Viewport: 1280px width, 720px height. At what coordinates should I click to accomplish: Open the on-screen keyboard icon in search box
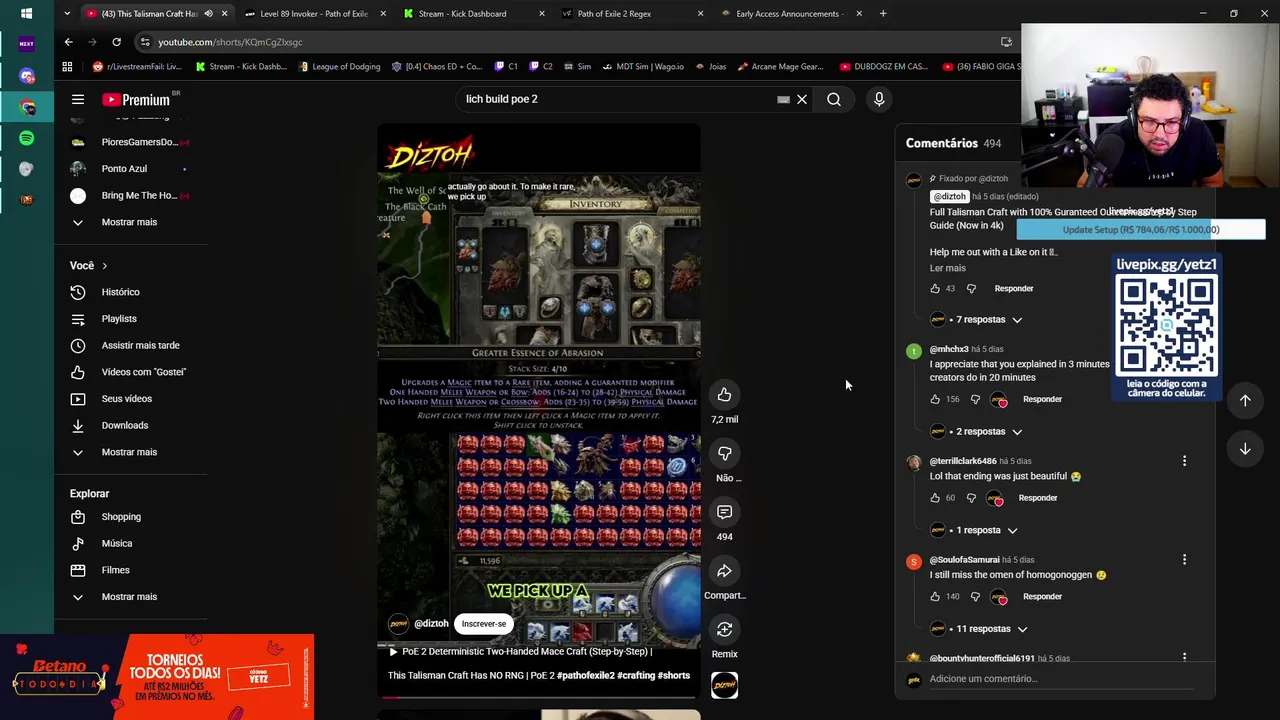[784, 99]
